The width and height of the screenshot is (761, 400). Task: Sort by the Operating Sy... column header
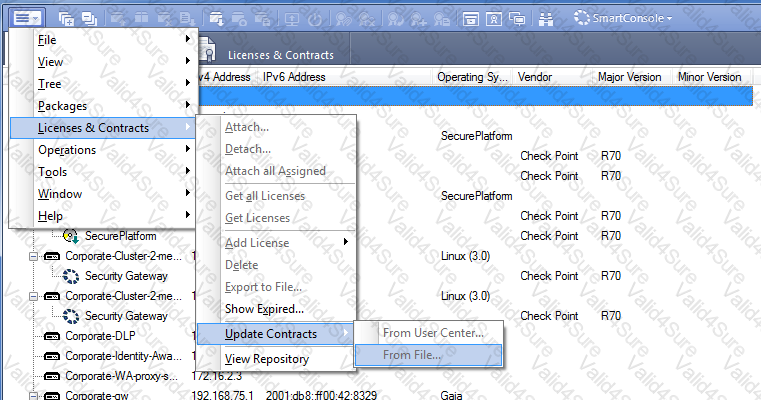coord(472,77)
